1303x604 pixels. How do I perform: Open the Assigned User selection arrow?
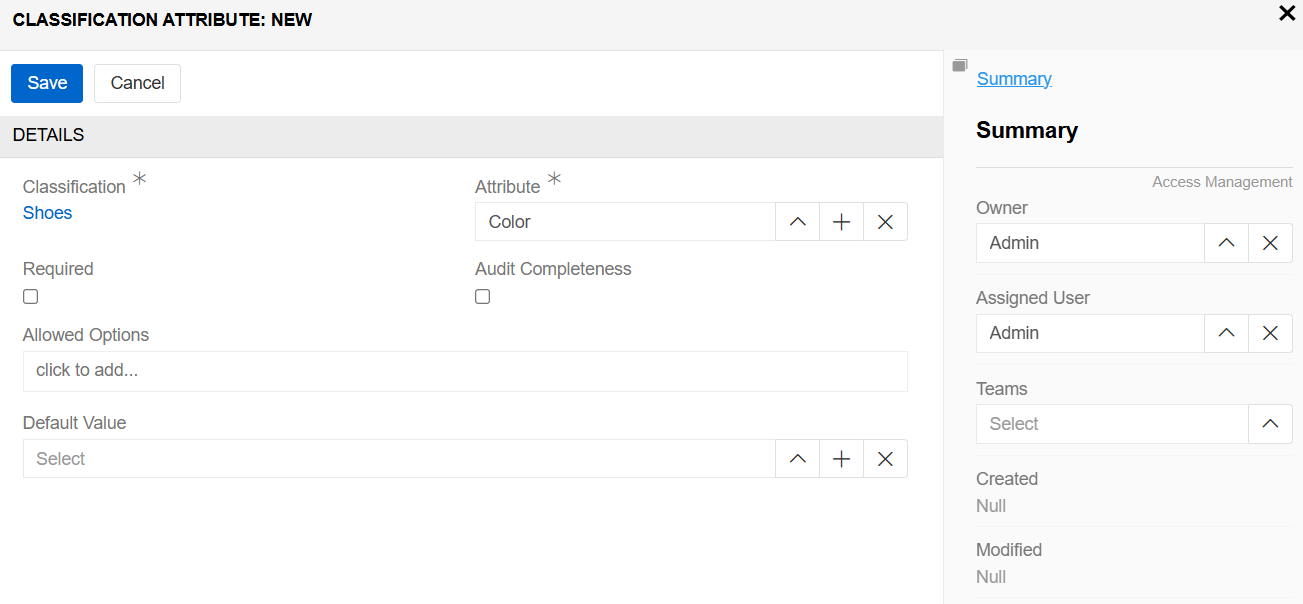coord(1226,333)
